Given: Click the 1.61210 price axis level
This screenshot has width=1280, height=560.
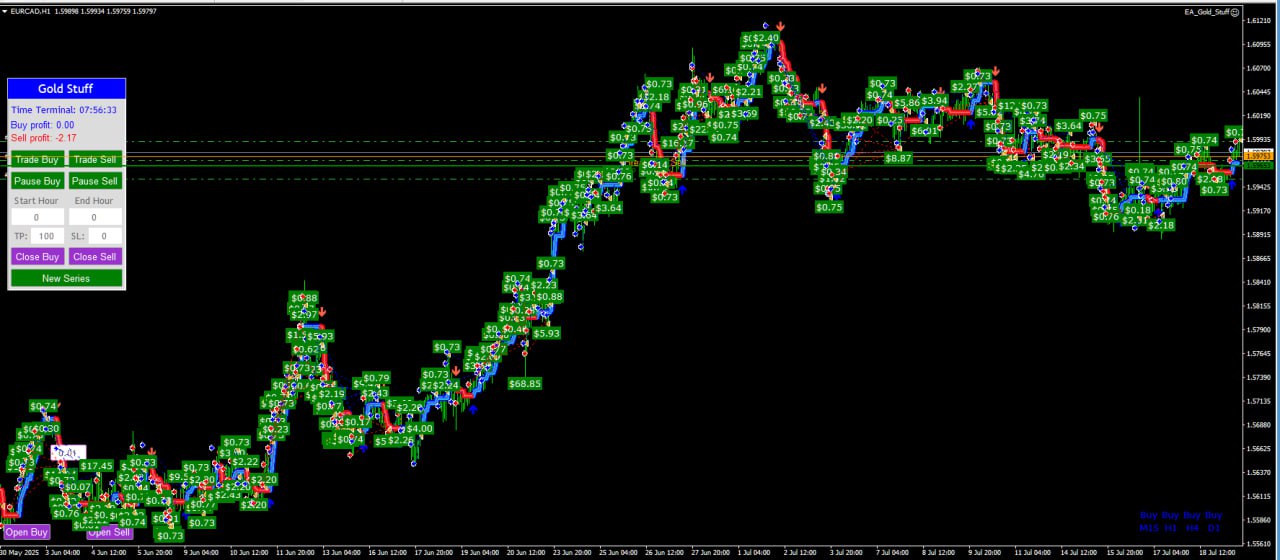Looking at the screenshot, I should pyautogui.click(x=1259, y=20).
